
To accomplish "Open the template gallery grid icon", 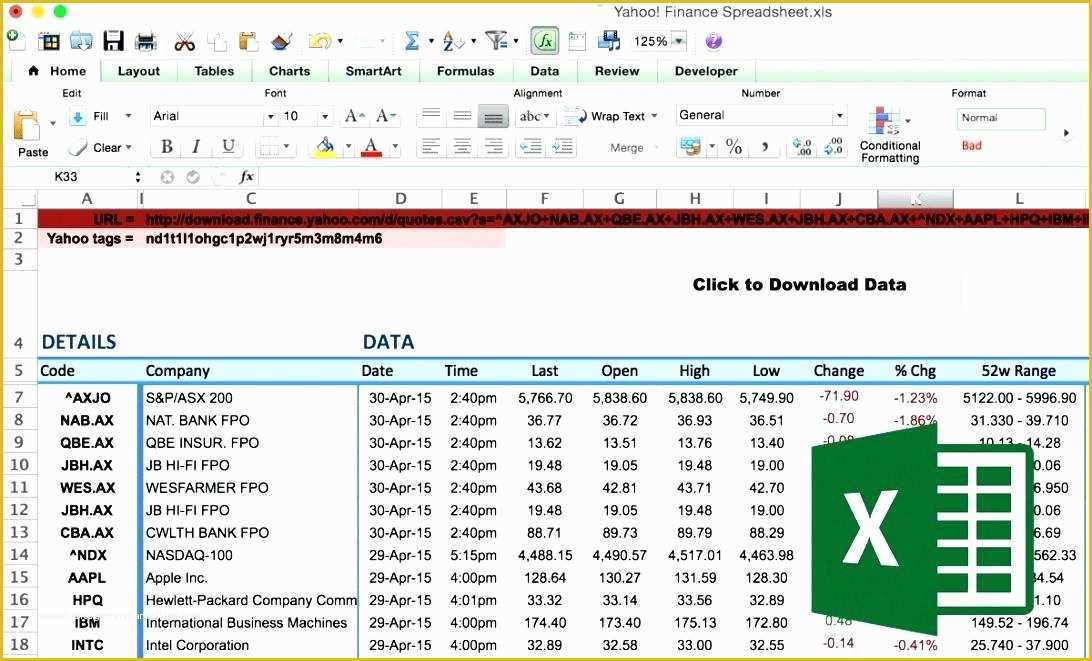I will click(49, 42).
